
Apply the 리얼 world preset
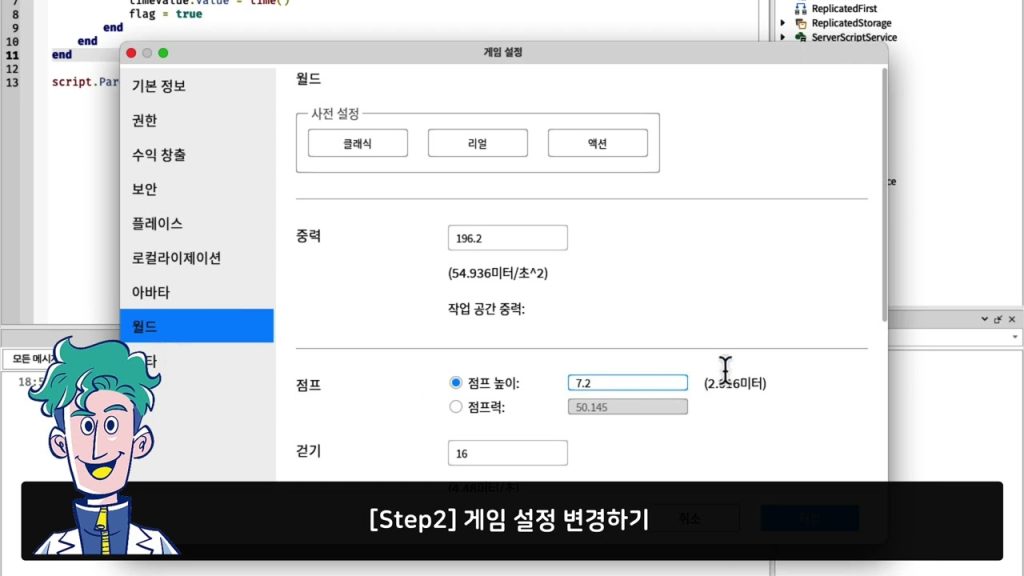point(477,143)
